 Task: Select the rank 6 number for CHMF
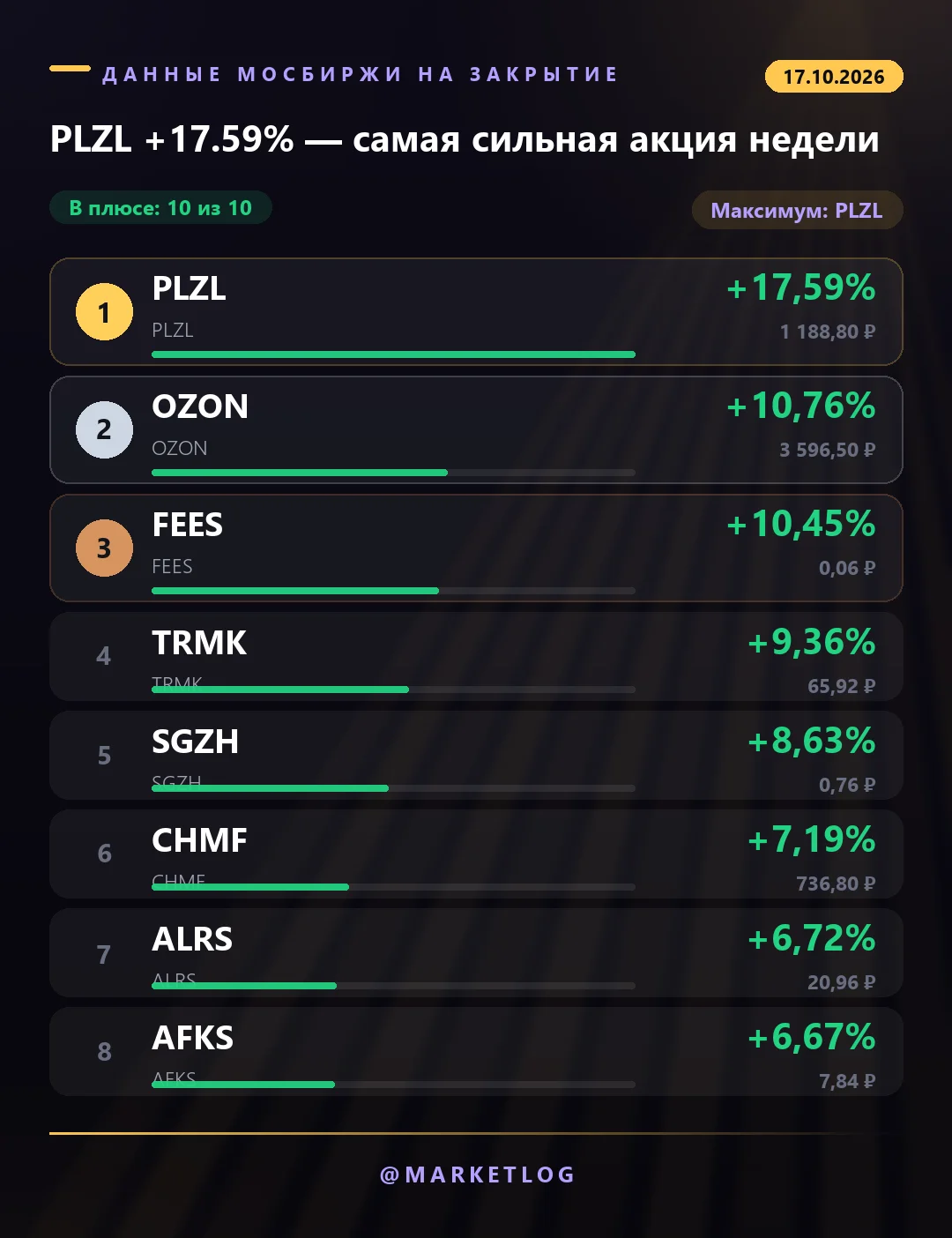(x=104, y=854)
